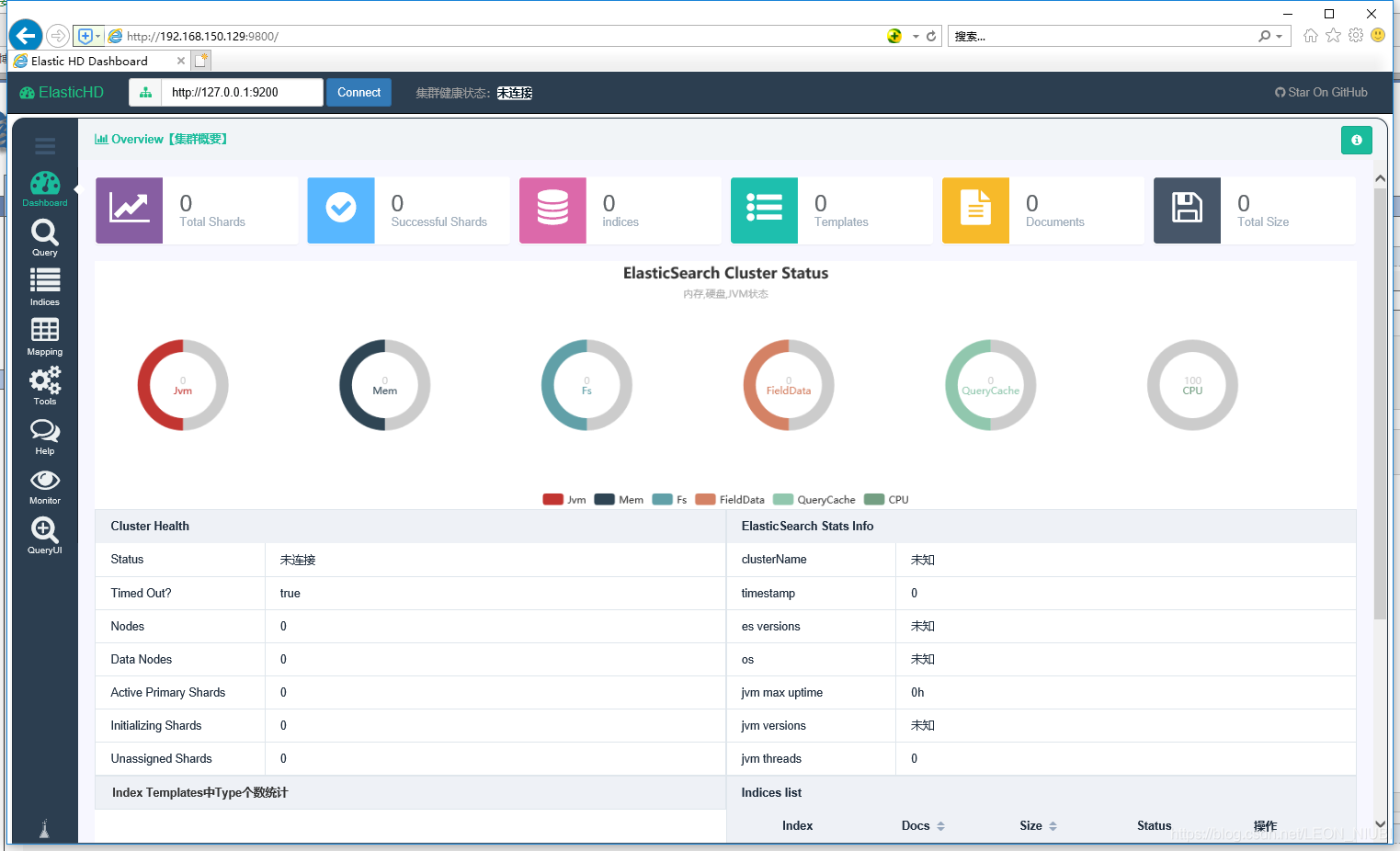Click the Timed Out? value true
Image resolution: width=1400 pixels, height=851 pixels.
pyautogui.click(x=290, y=594)
